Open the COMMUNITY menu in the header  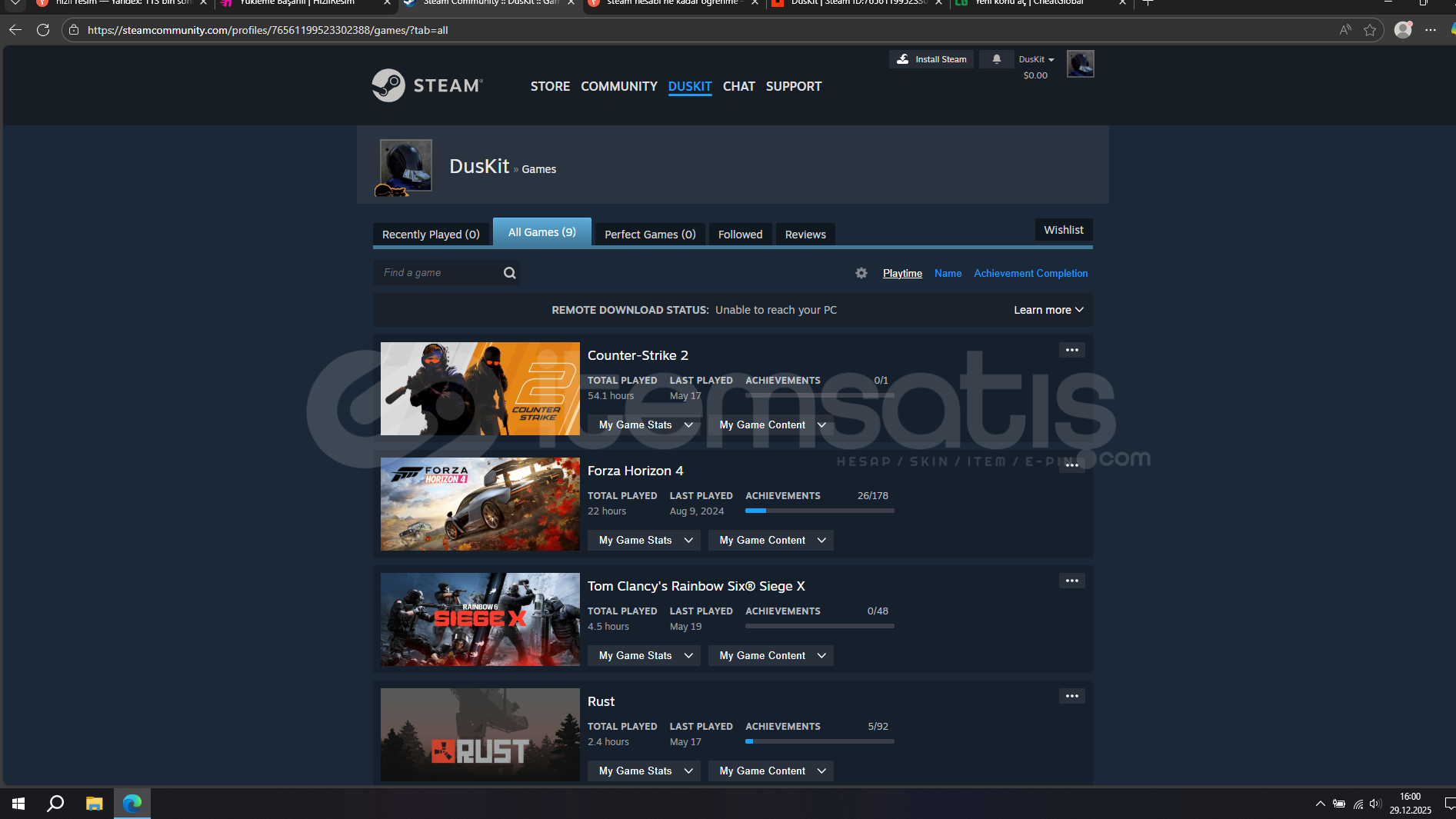click(x=618, y=86)
